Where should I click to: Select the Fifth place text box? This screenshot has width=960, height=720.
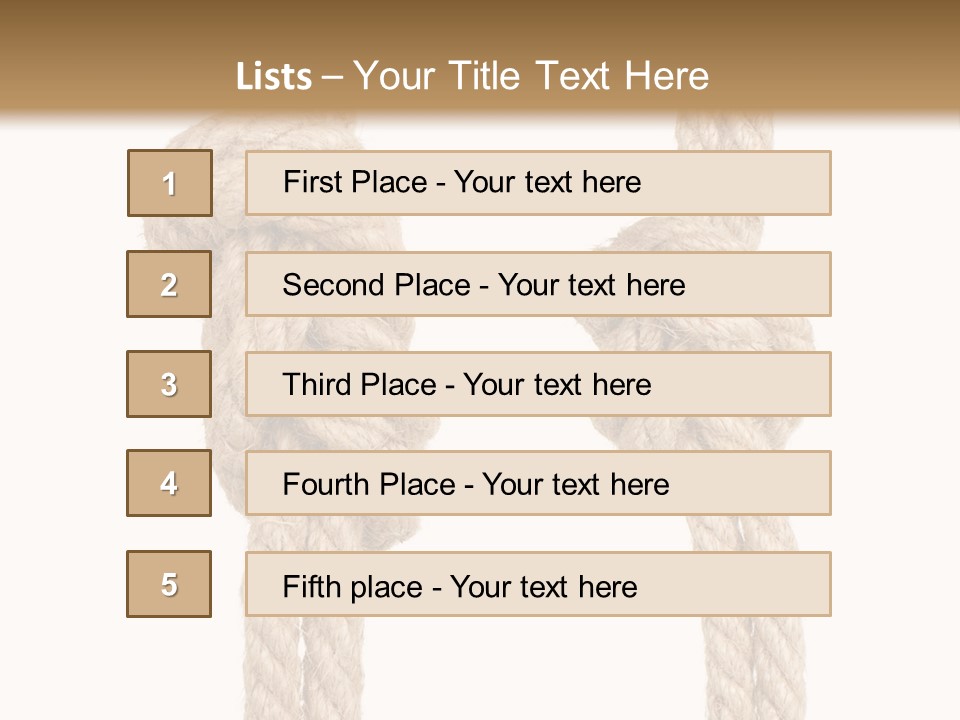[x=538, y=585]
